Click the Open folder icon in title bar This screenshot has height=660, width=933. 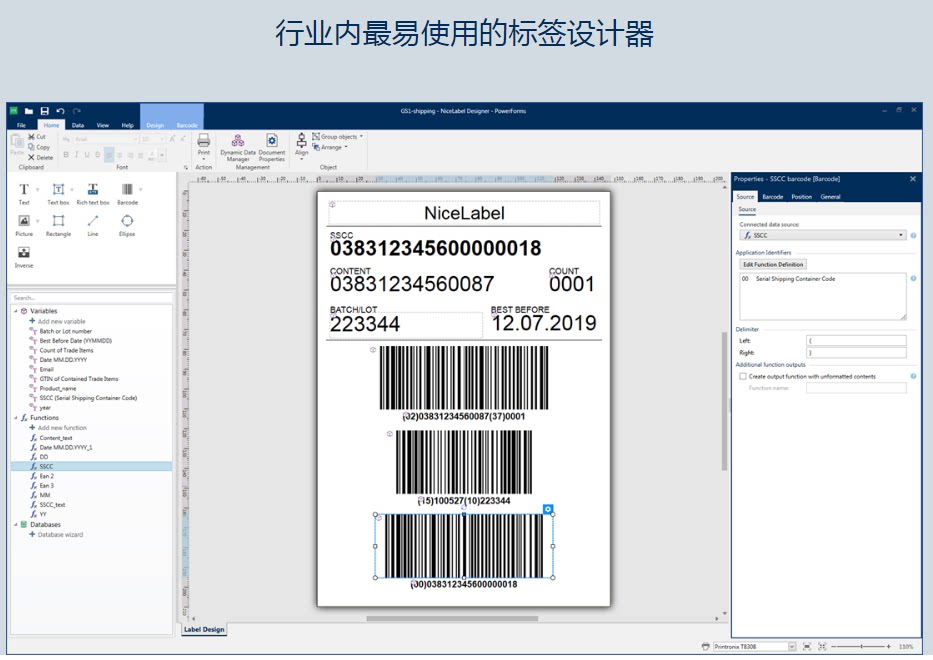click(29, 111)
